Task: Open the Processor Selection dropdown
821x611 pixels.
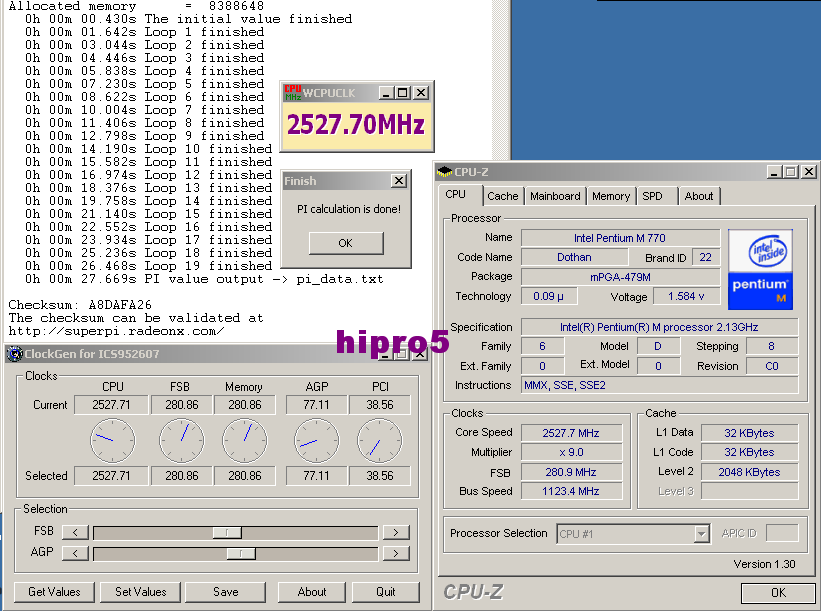Action: point(701,534)
